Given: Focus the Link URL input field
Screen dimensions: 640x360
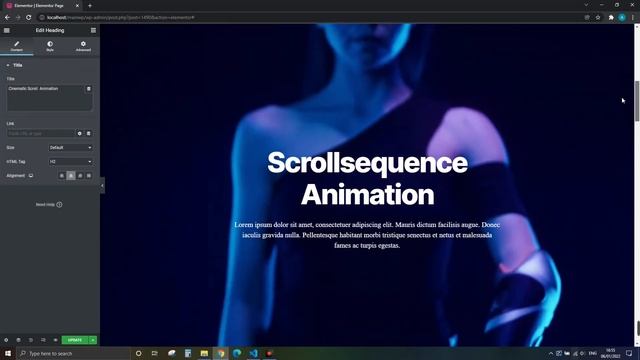Looking at the screenshot, I should (x=41, y=133).
